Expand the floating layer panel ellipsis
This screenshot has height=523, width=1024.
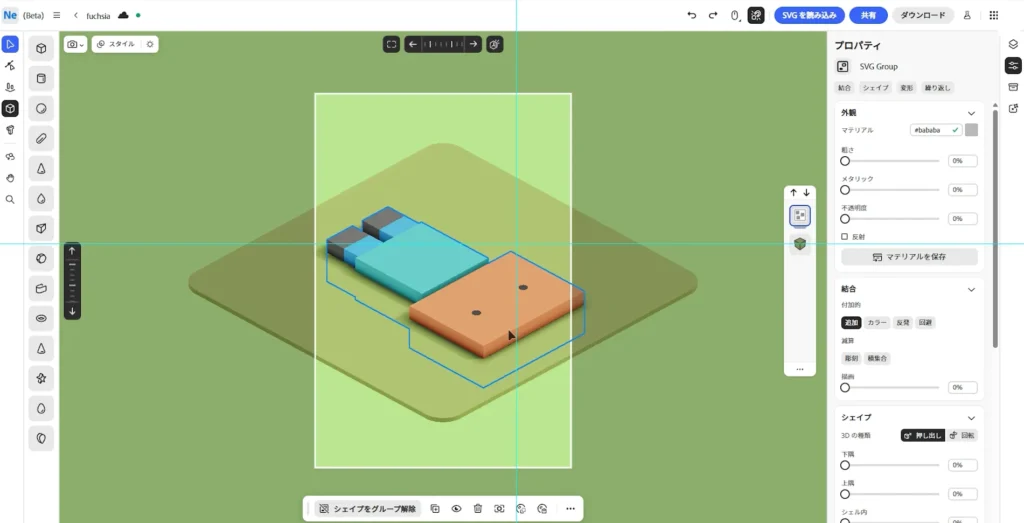tap(800, 370)
